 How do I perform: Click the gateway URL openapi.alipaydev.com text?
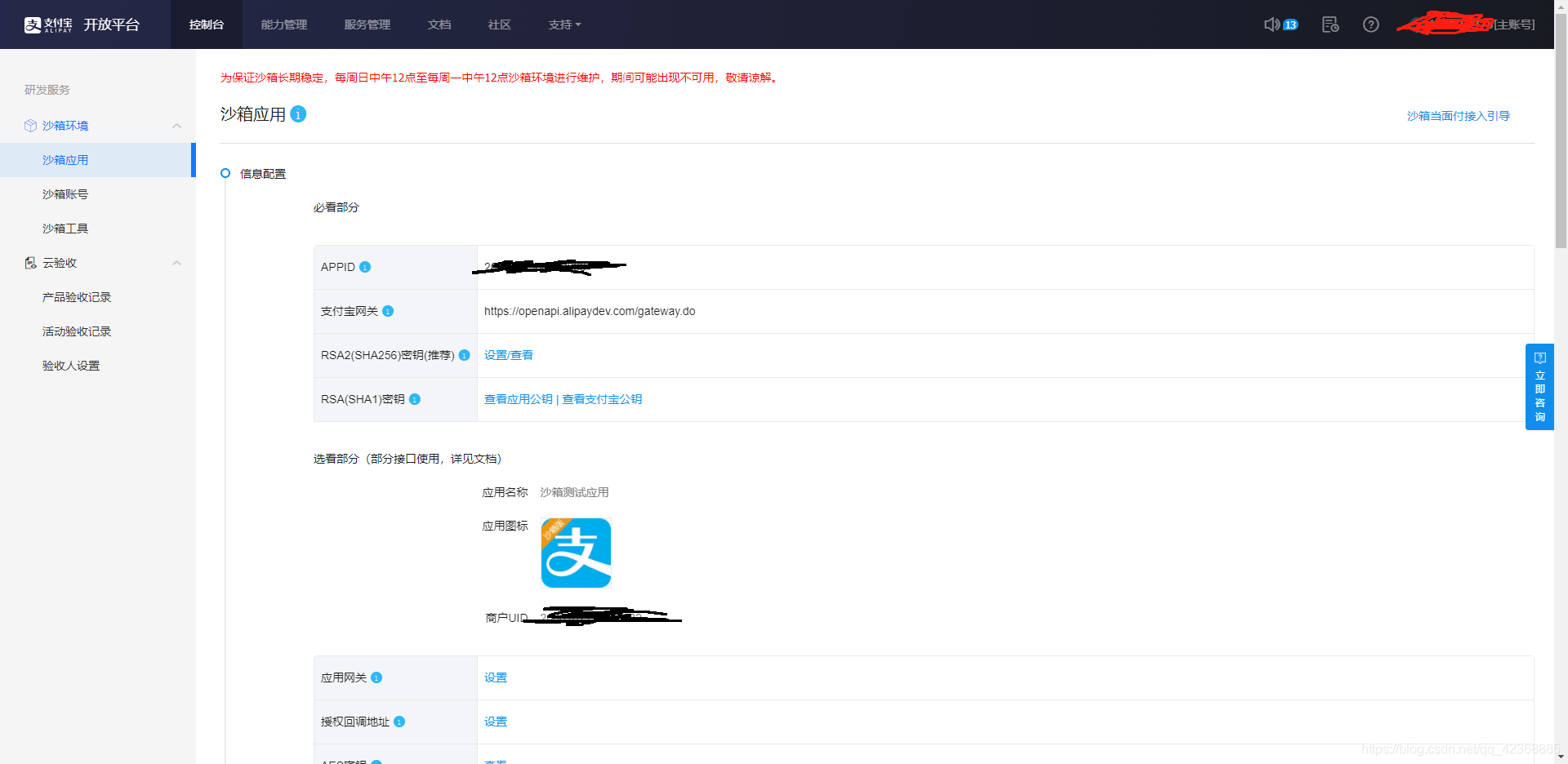point(590,311)
